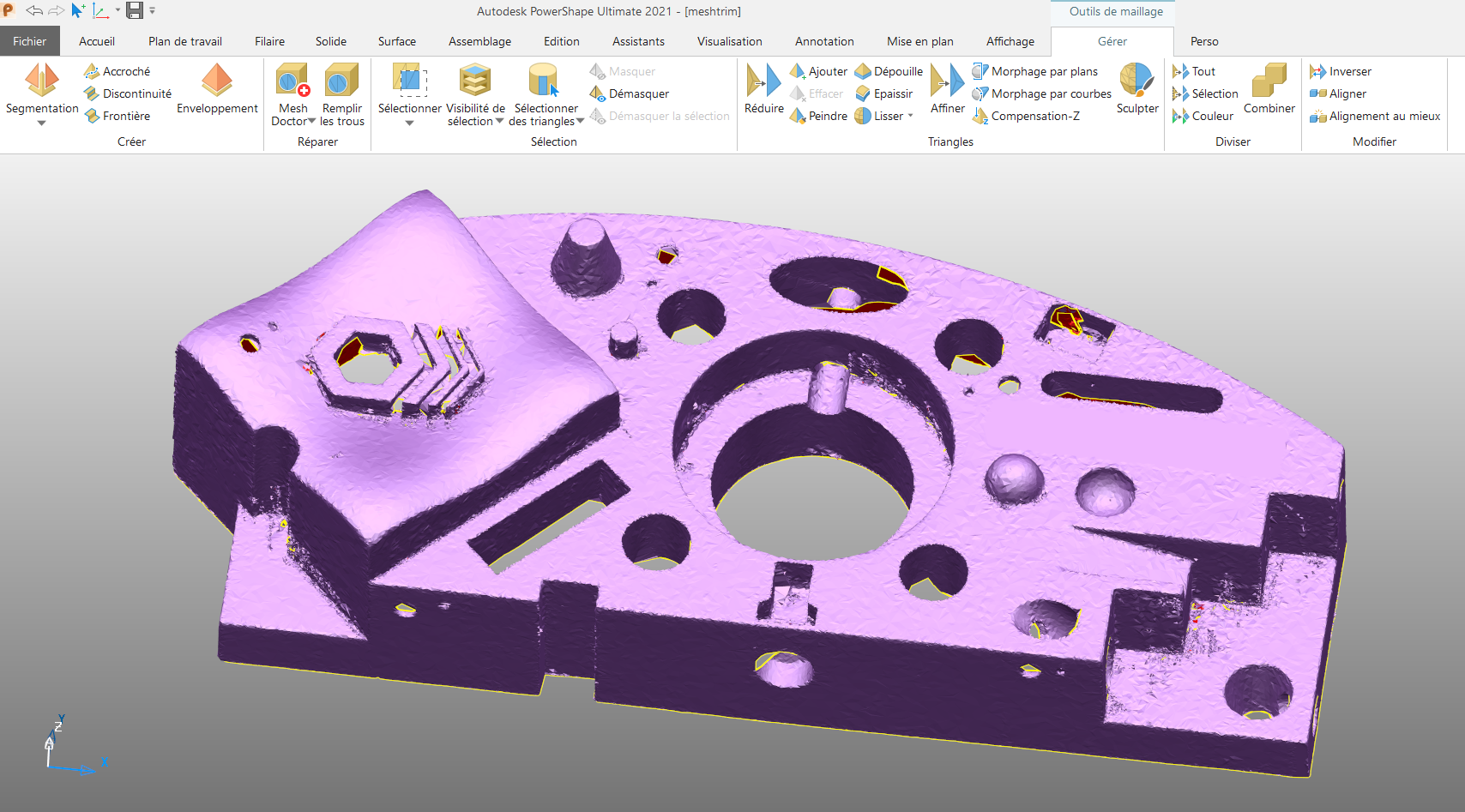1465x812 pixels.
Task: Activate the Sculpter tool
Action: (x=1136, y=81)
